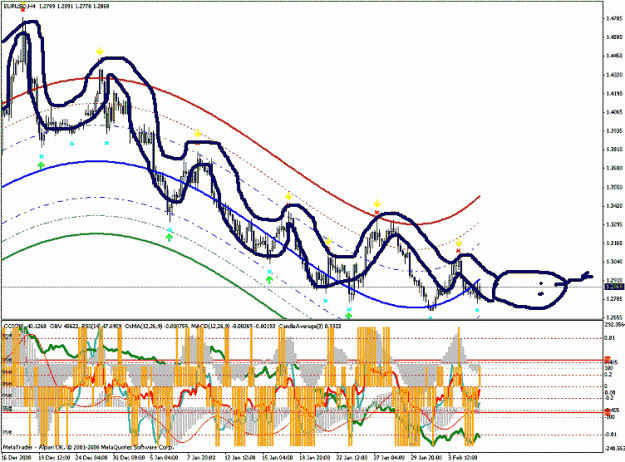Click the 1.3810 price axis label
The image size is (625, 462).
point(614,149)
